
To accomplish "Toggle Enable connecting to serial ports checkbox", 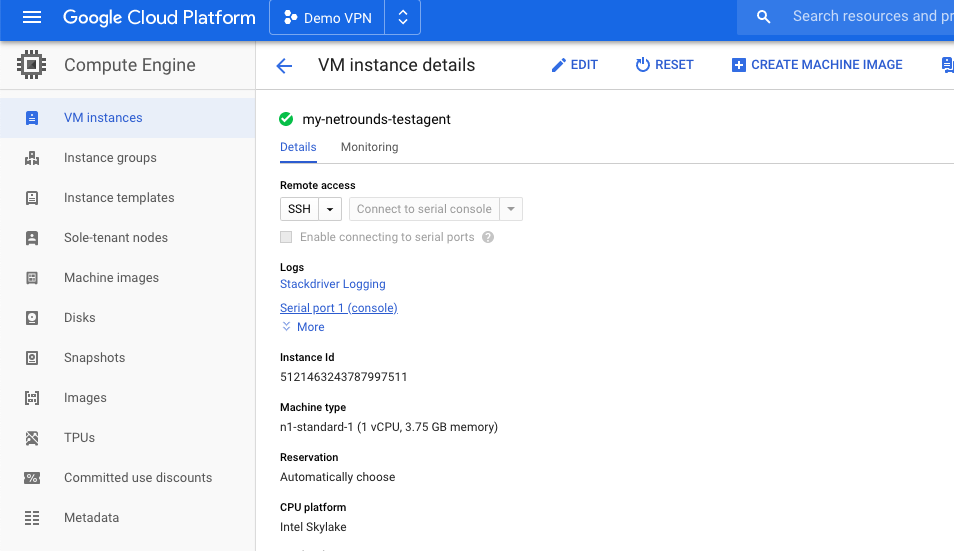I will [286, 237].
